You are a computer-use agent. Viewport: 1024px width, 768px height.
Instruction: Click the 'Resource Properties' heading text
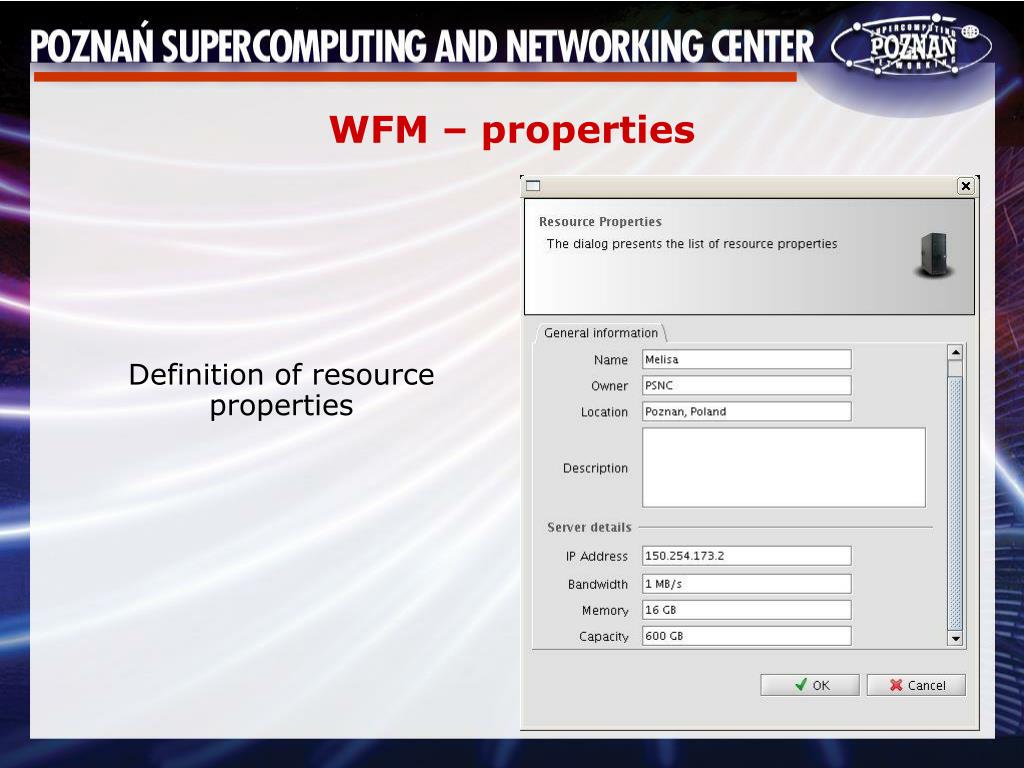point(600,221)
